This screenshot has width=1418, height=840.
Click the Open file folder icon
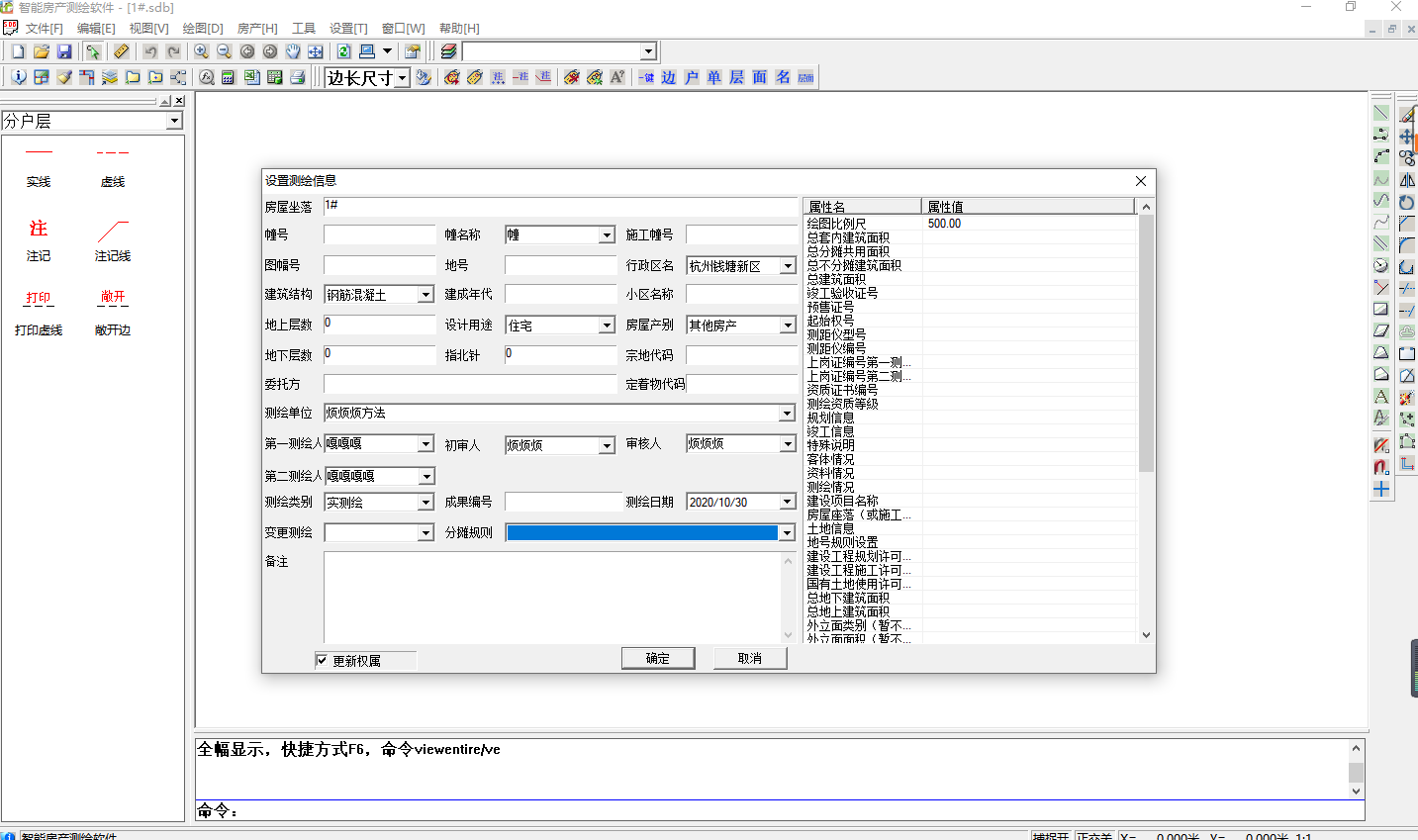pyautogui.click(x=42, y=51)
